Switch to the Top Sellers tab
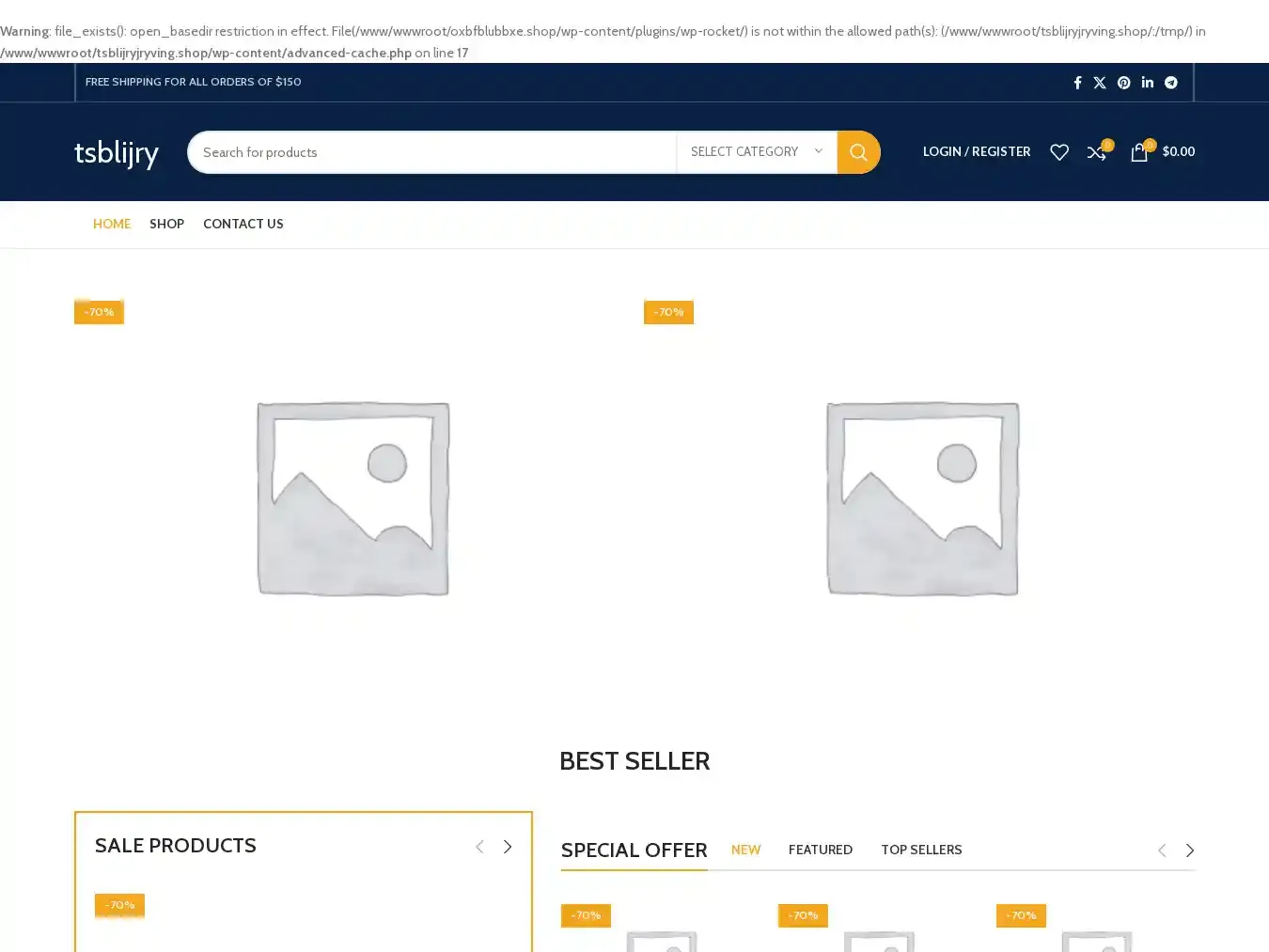This screenshot has height=952, width=1269. (921, 850)
